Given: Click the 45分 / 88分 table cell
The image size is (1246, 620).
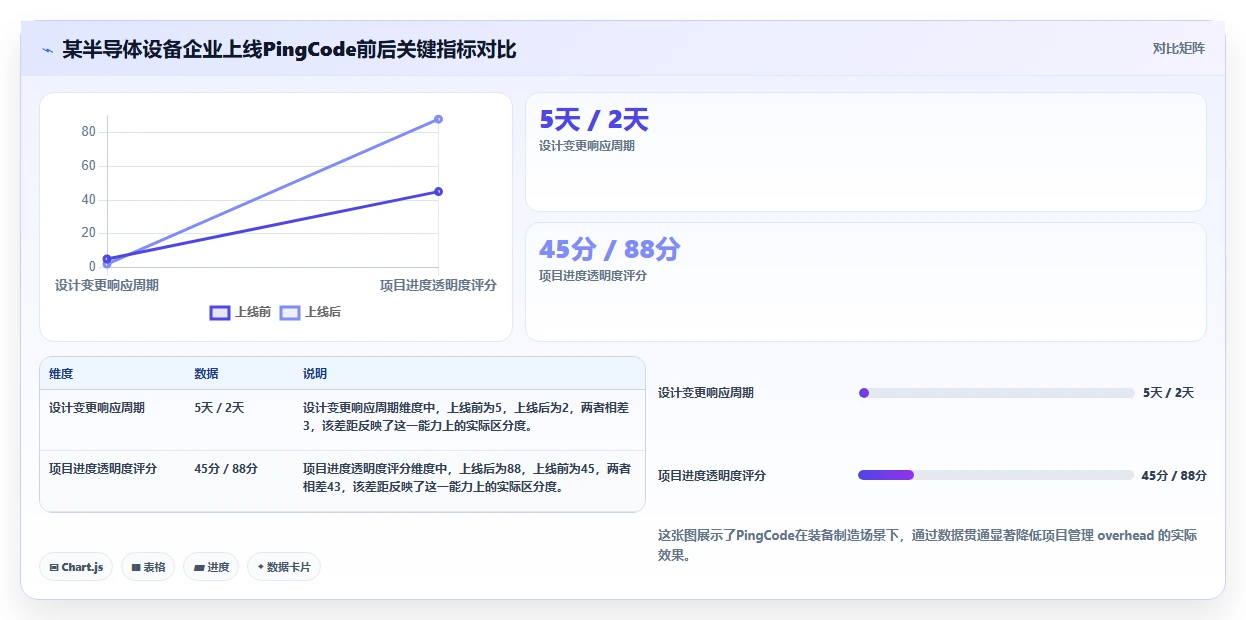Looking at the screenshot, I should point(226,468).
